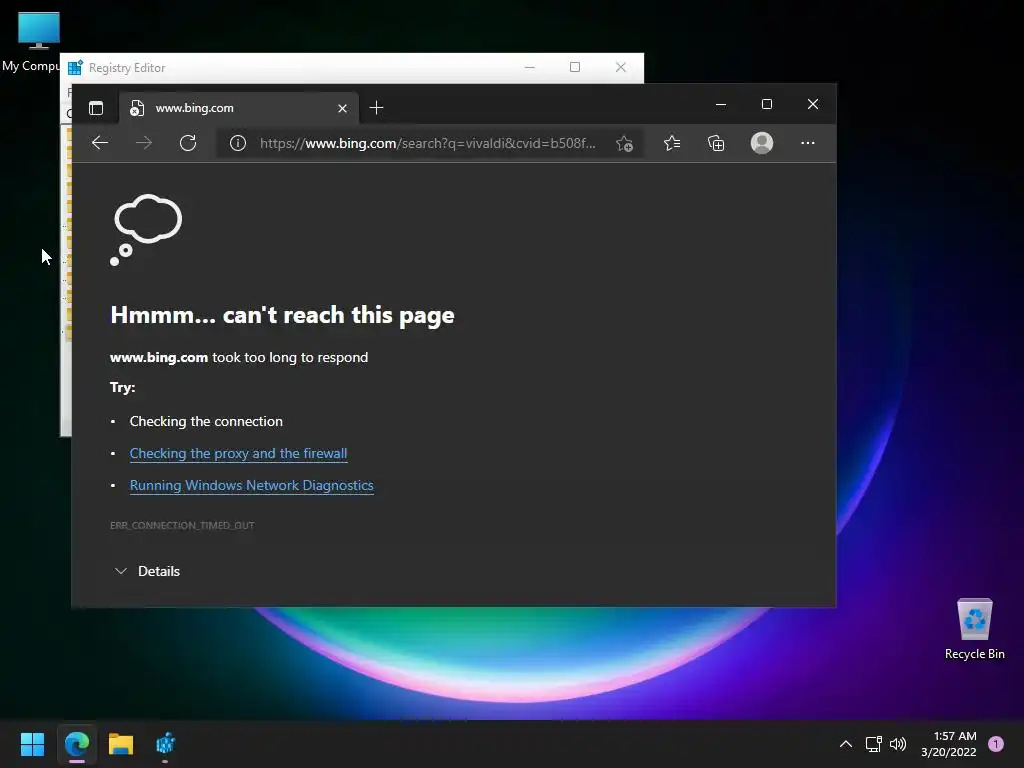Click Microsoft Edge taskbar icon

coord(76,744)
